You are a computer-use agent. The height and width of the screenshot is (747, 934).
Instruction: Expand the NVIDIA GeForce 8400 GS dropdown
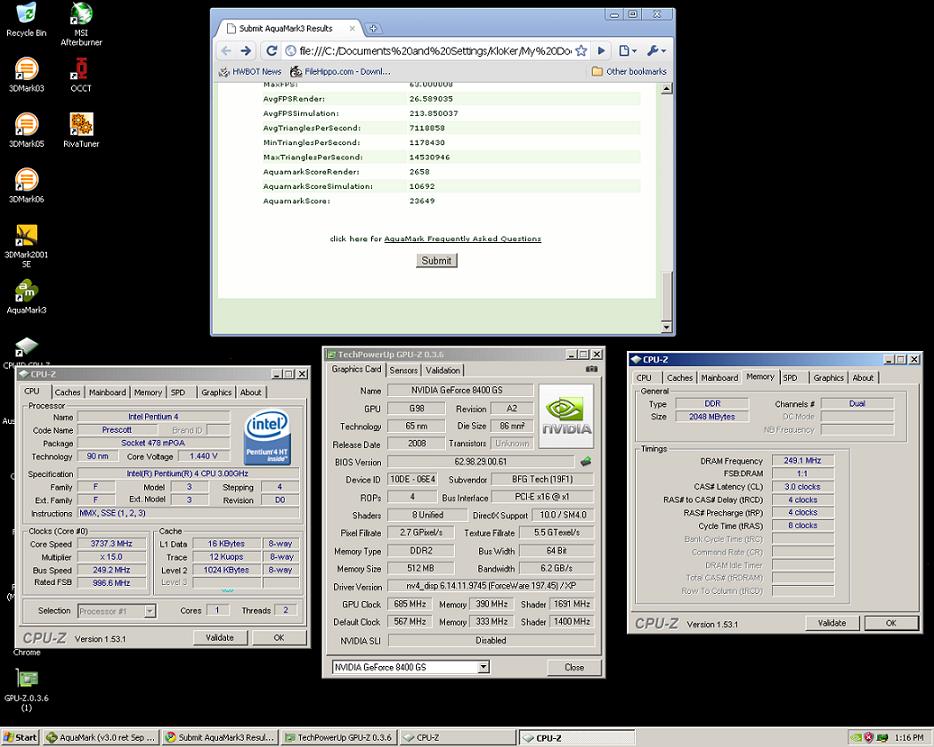click(x=484, y=667)
